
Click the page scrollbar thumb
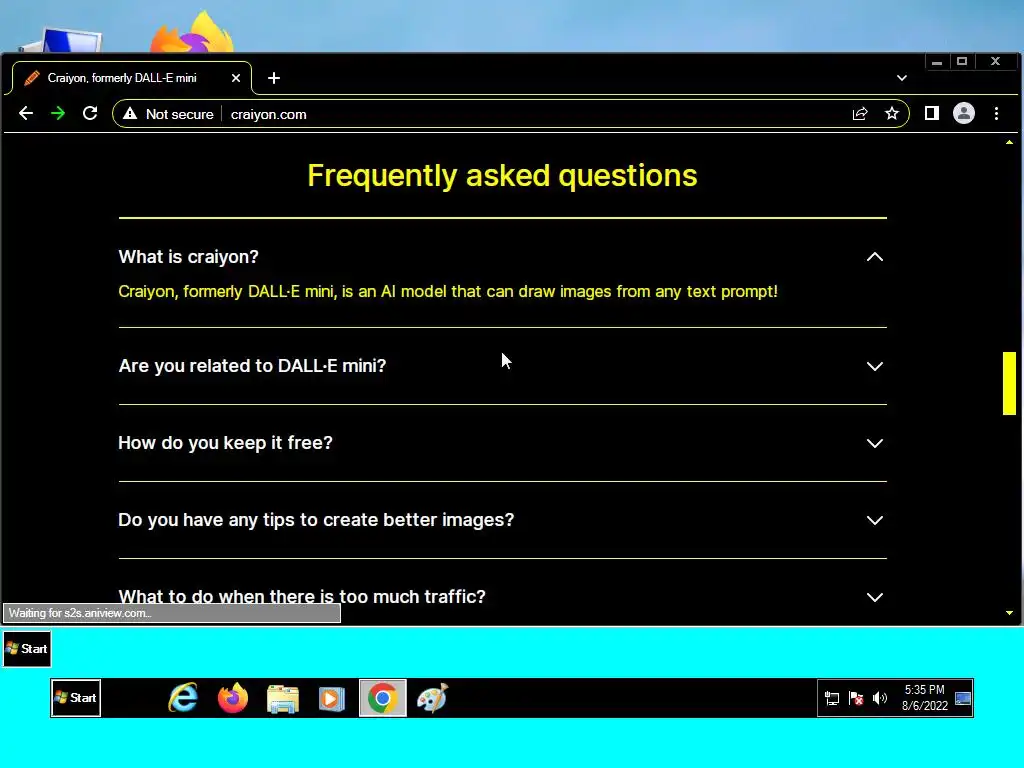coord(1009,383)
